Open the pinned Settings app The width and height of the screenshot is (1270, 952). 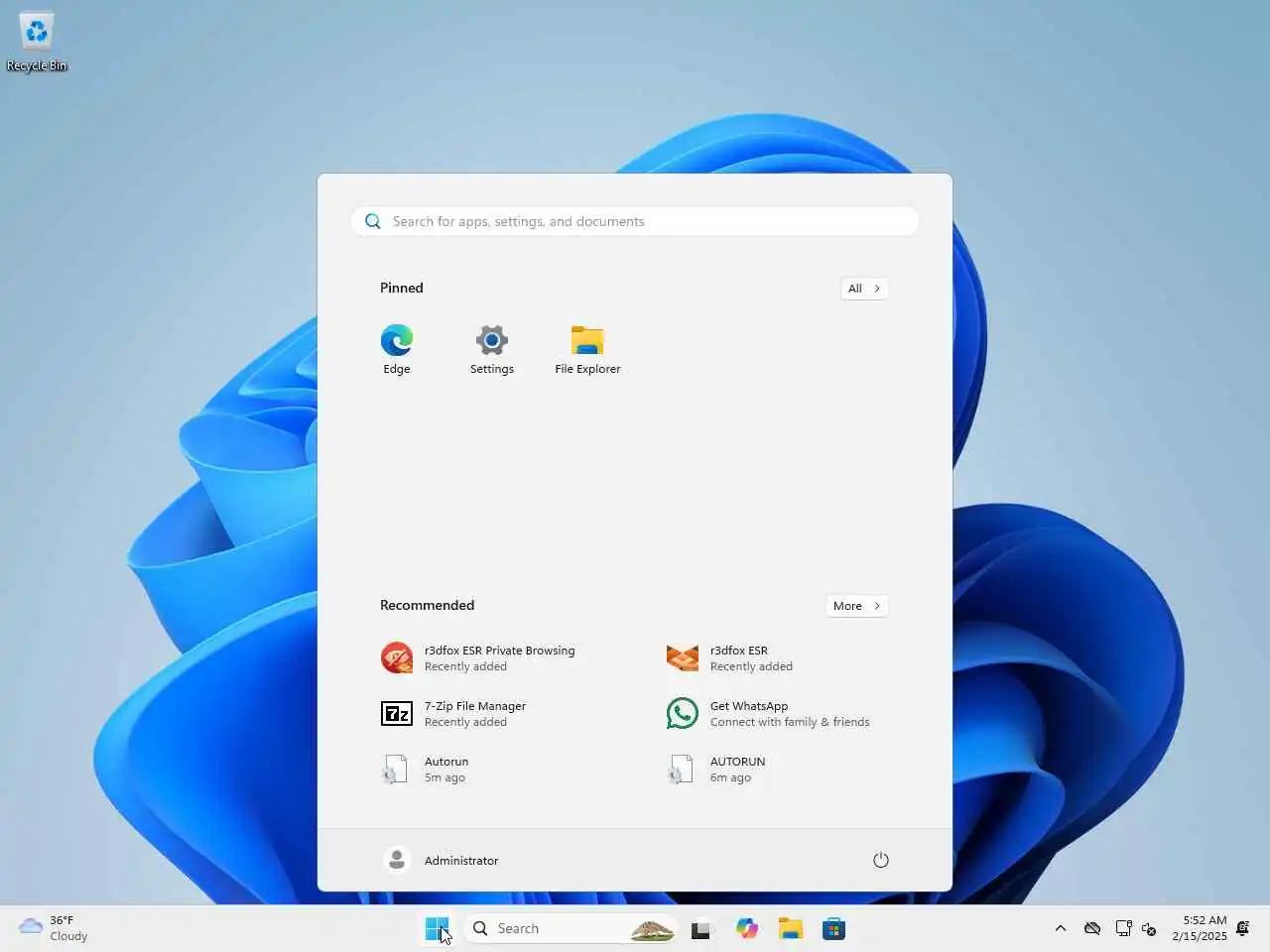492,350
